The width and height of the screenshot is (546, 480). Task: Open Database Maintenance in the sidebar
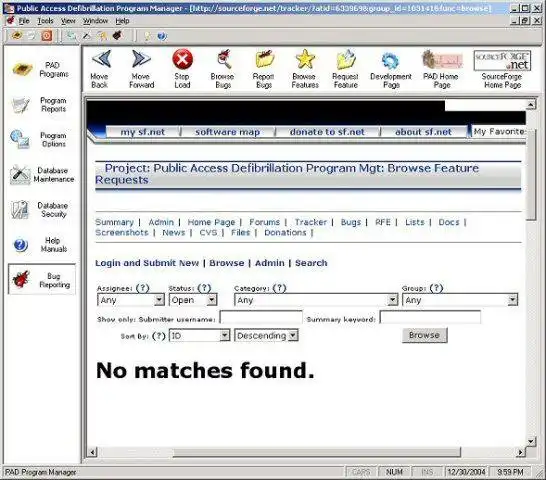(41, 175)
